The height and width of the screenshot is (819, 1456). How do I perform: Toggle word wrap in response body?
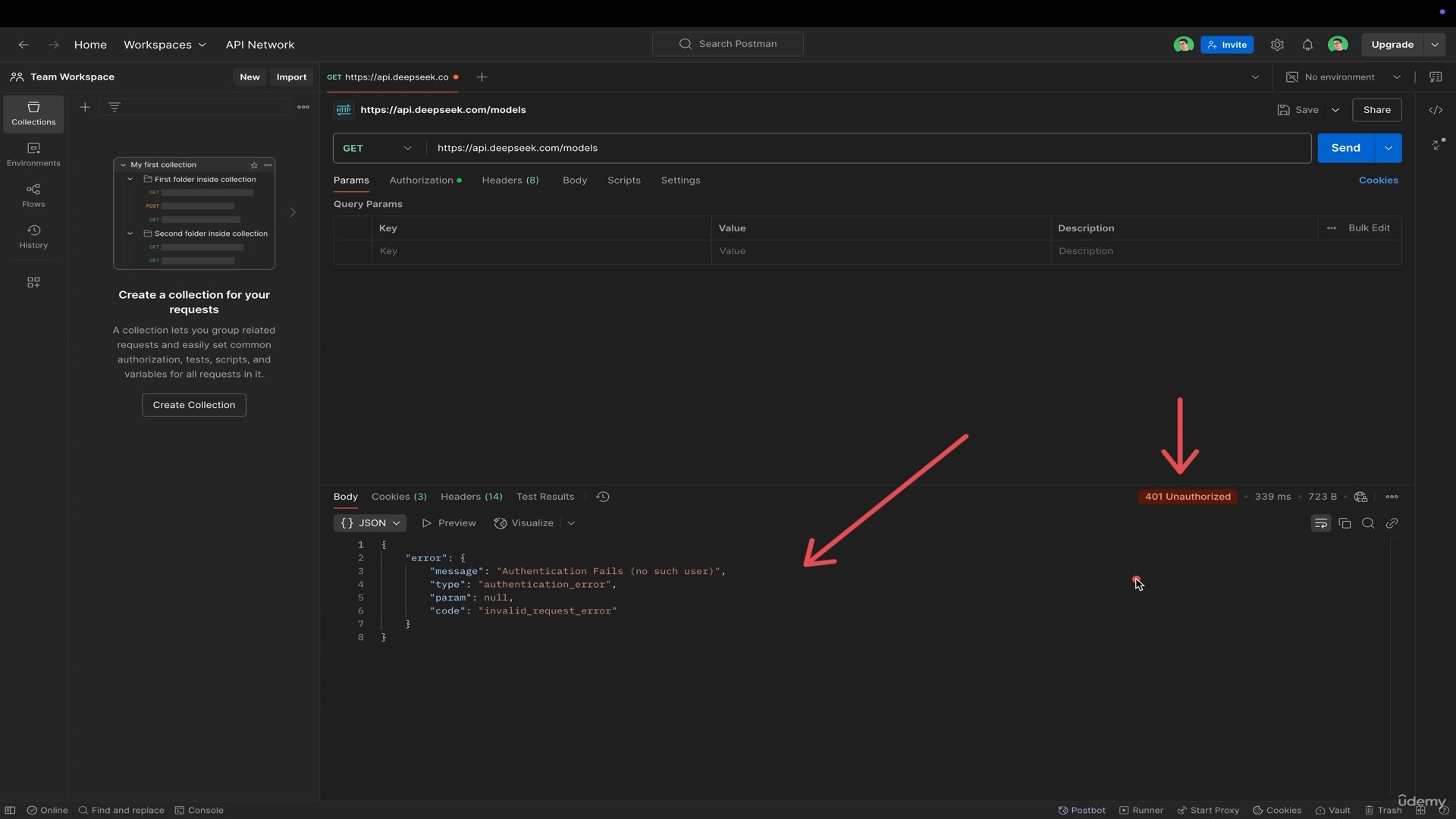click(x=1321, y=523)
